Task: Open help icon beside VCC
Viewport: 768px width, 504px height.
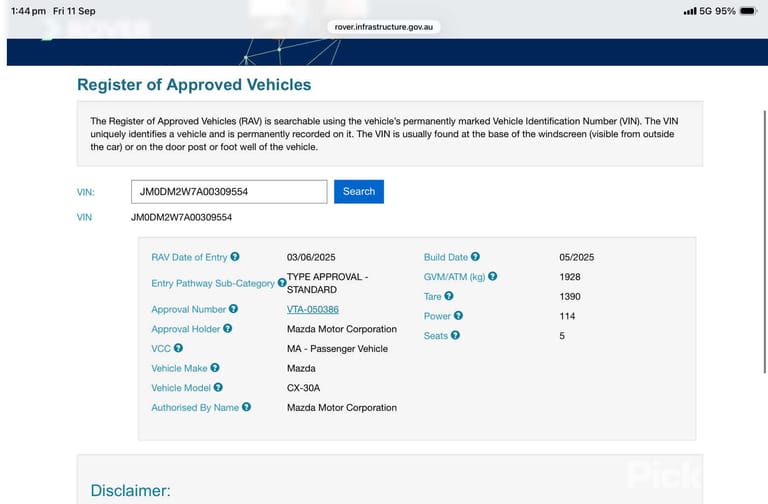Action: 178,348
